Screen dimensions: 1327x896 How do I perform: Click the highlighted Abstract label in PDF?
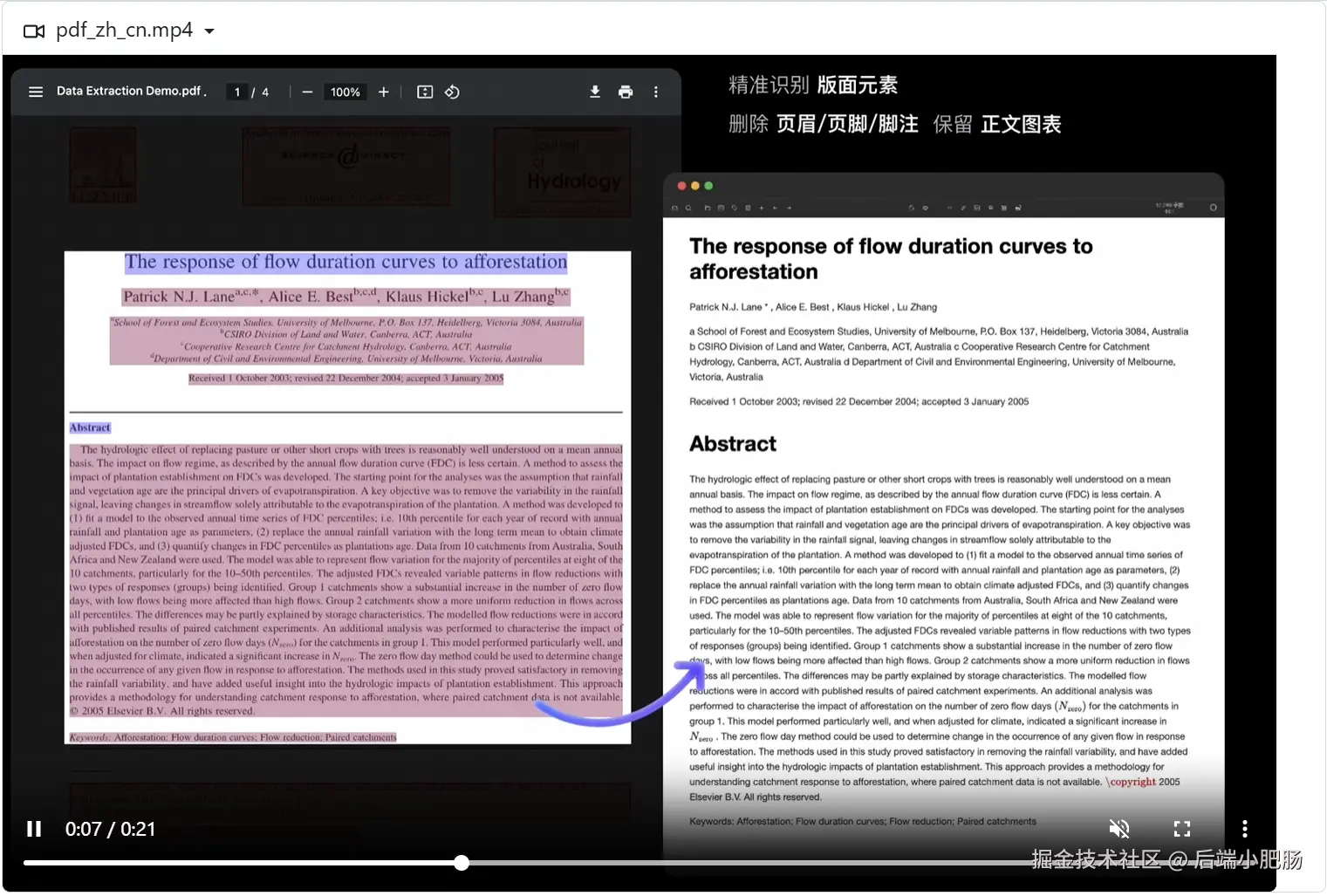point(90,427)
